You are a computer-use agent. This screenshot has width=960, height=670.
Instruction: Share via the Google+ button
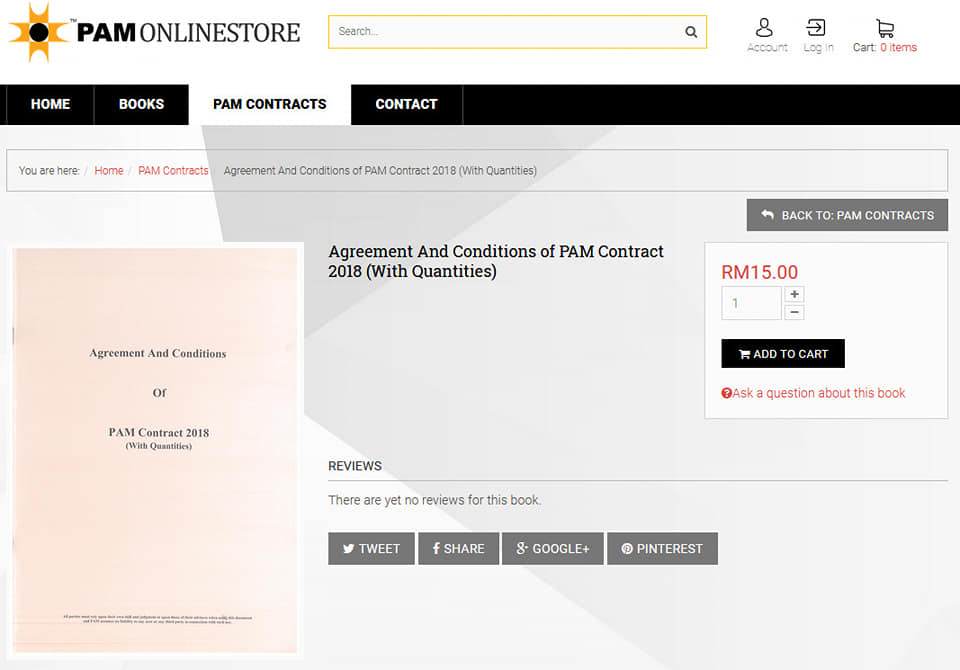(x=552, y=548)
